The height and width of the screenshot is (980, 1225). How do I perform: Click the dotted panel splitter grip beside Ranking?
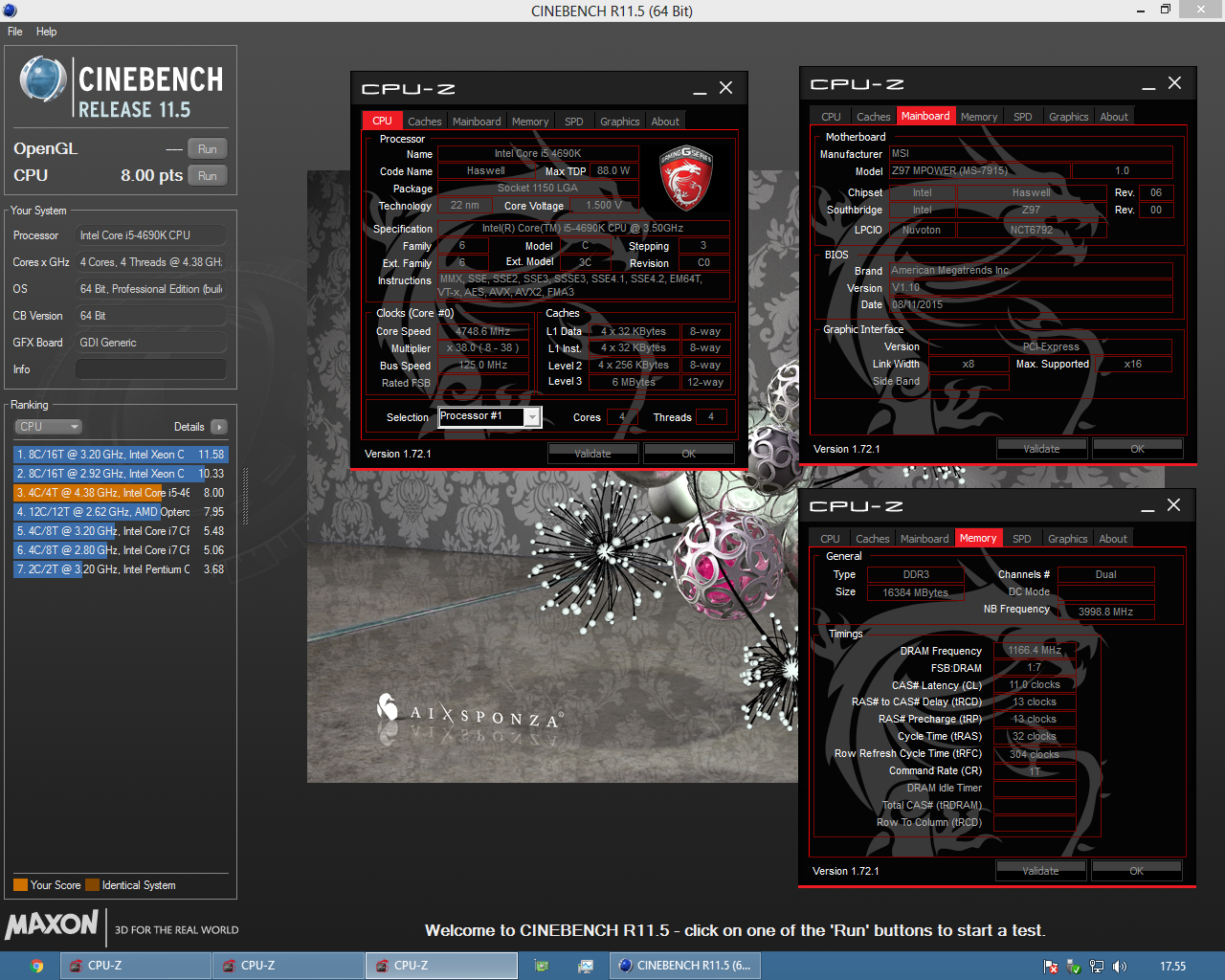pos(246,496)
